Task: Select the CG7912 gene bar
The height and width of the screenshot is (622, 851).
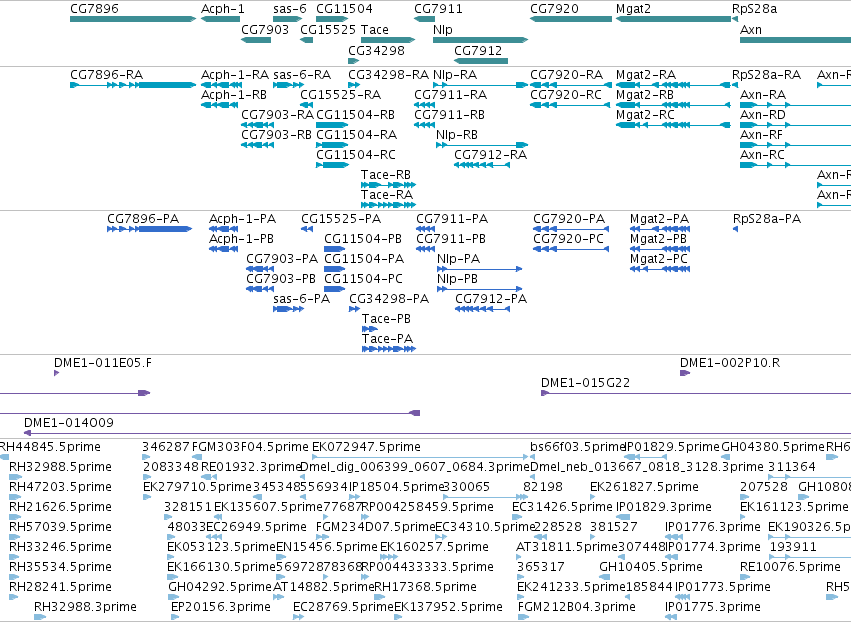Action: pyautogui.click(x=481, y=60)
